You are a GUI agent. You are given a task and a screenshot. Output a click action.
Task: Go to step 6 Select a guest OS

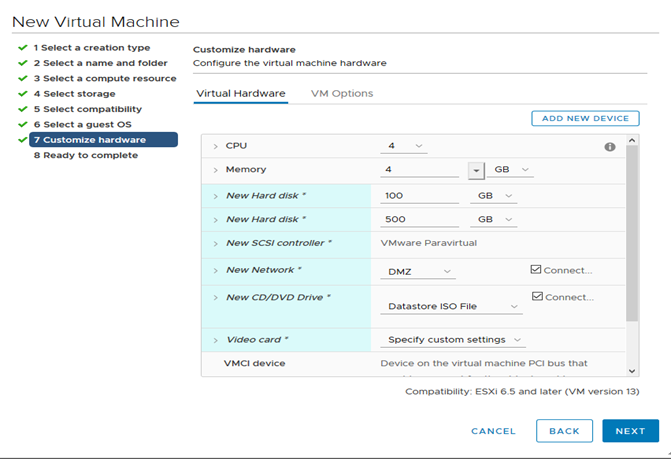[x=83, y=124]
